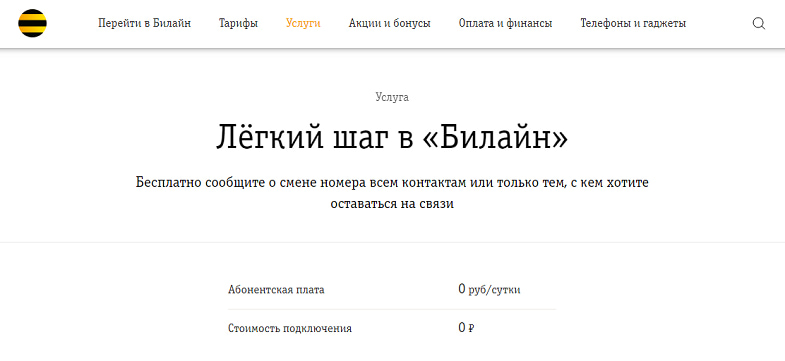Select the «Стоимость подключения» row label
Image resolution: width=785 pixels, height=361 pixels.
click(x=290, y=328)
